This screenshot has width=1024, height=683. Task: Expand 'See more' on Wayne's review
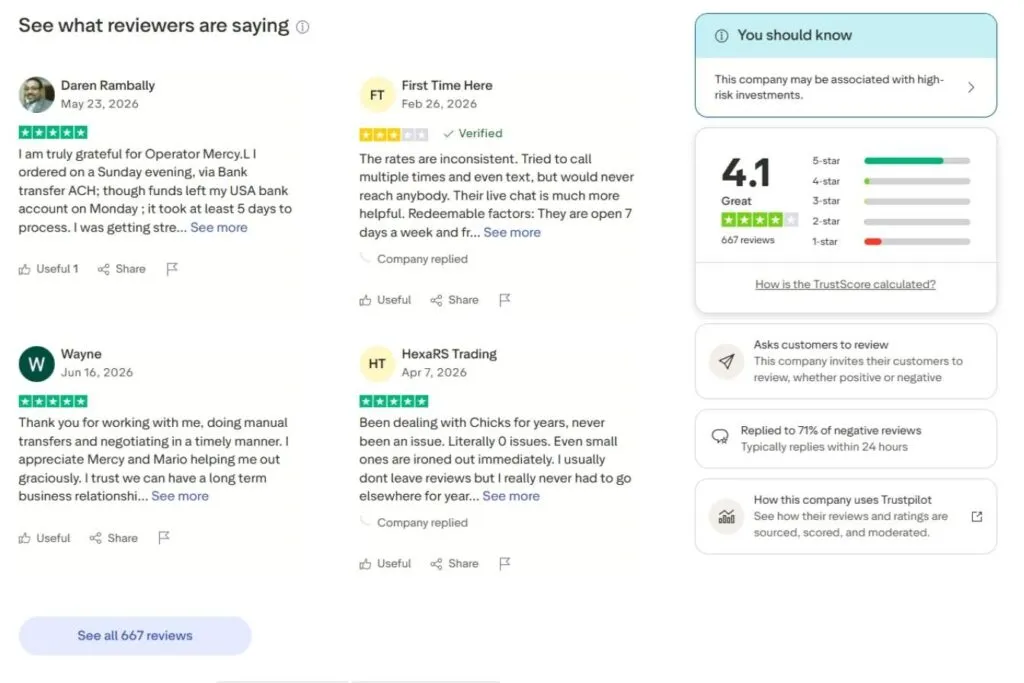[180, 496]
